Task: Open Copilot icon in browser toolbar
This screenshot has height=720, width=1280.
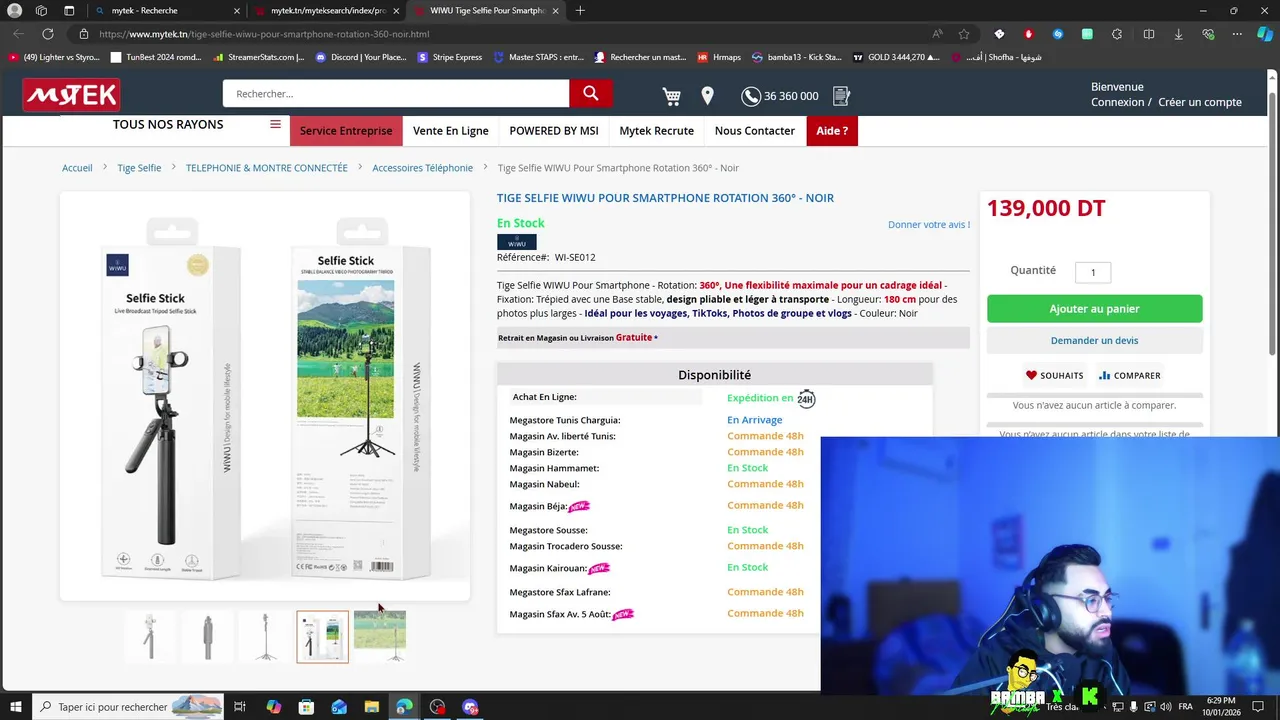Action: pos(1265,34)
